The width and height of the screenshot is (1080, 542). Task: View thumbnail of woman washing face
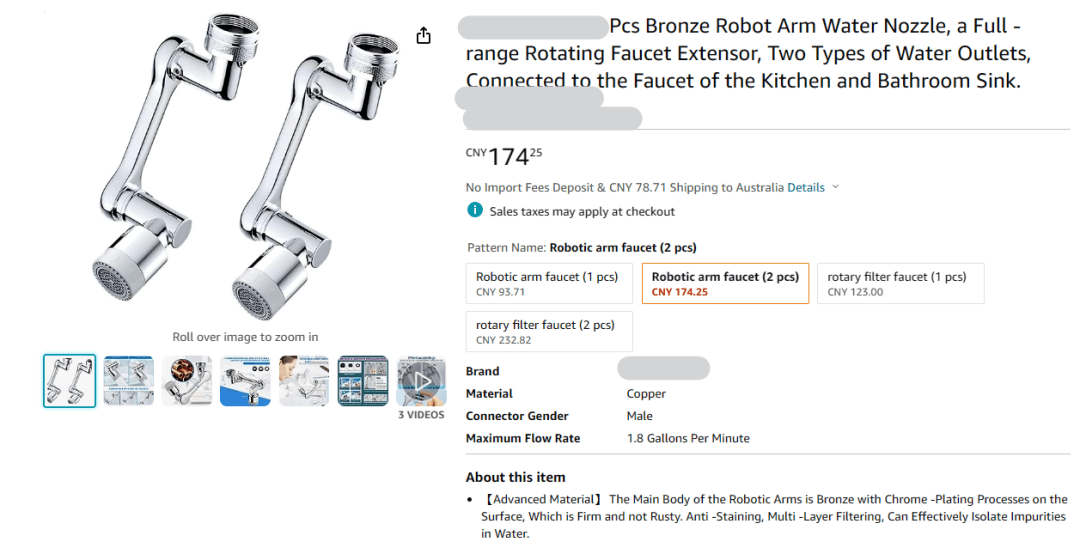click(x=304, y=381)
